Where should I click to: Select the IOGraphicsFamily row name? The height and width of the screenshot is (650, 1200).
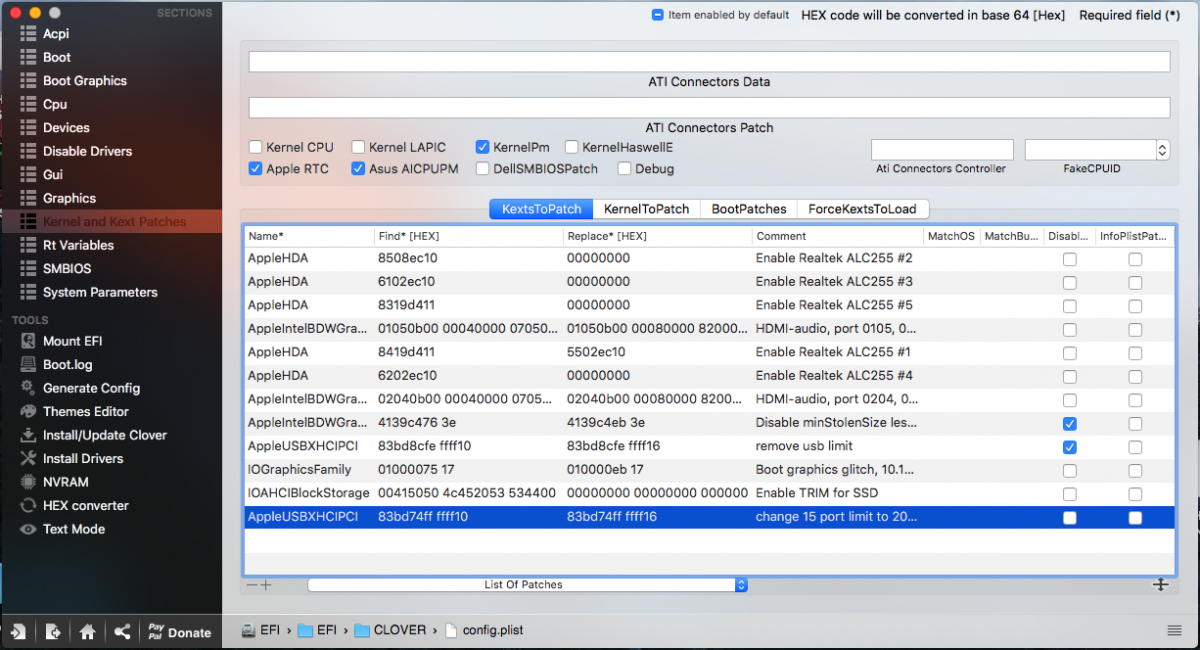click(299, 470)
